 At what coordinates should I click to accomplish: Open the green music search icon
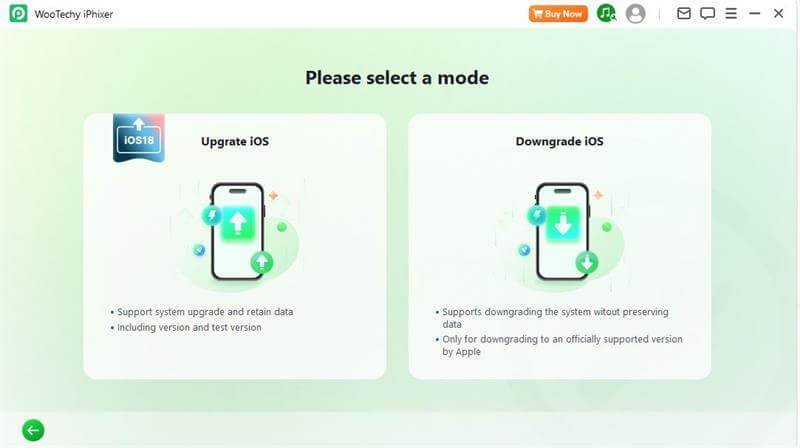pyautogui.click(x=606, y=14)
